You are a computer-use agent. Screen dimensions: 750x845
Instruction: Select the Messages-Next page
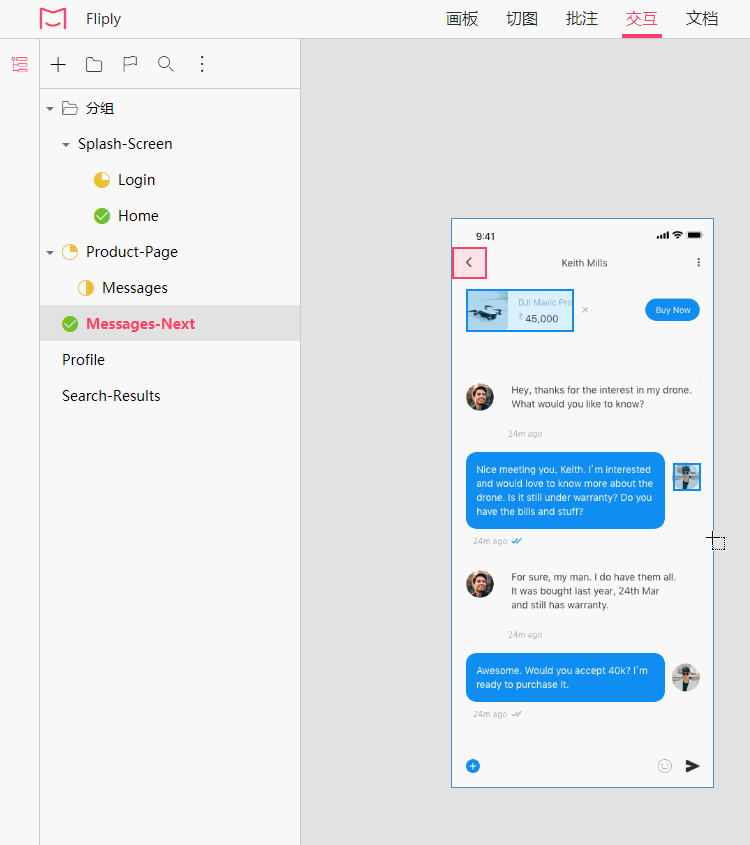(141, 324)
